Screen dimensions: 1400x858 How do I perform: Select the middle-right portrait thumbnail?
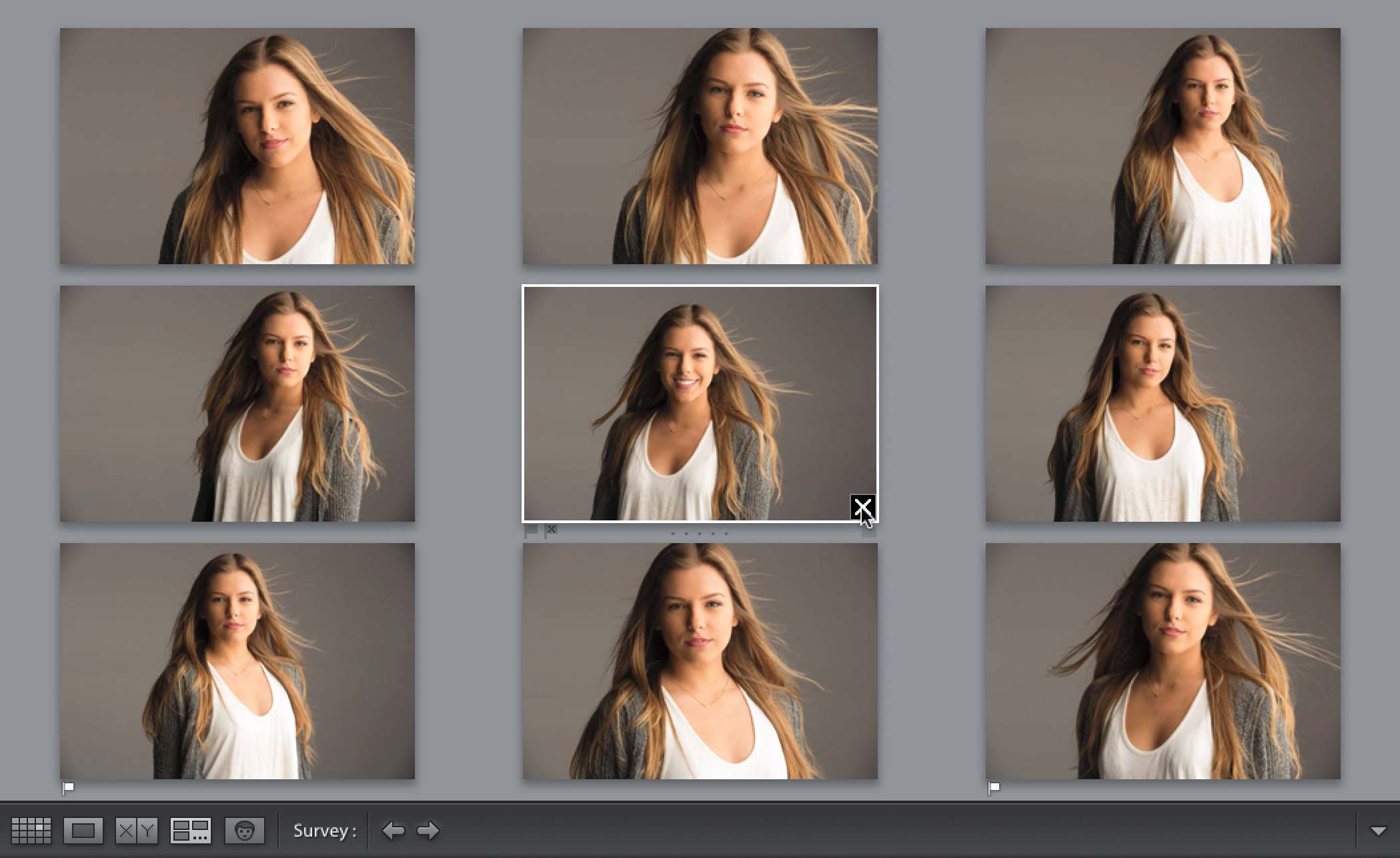[1163, 403]
